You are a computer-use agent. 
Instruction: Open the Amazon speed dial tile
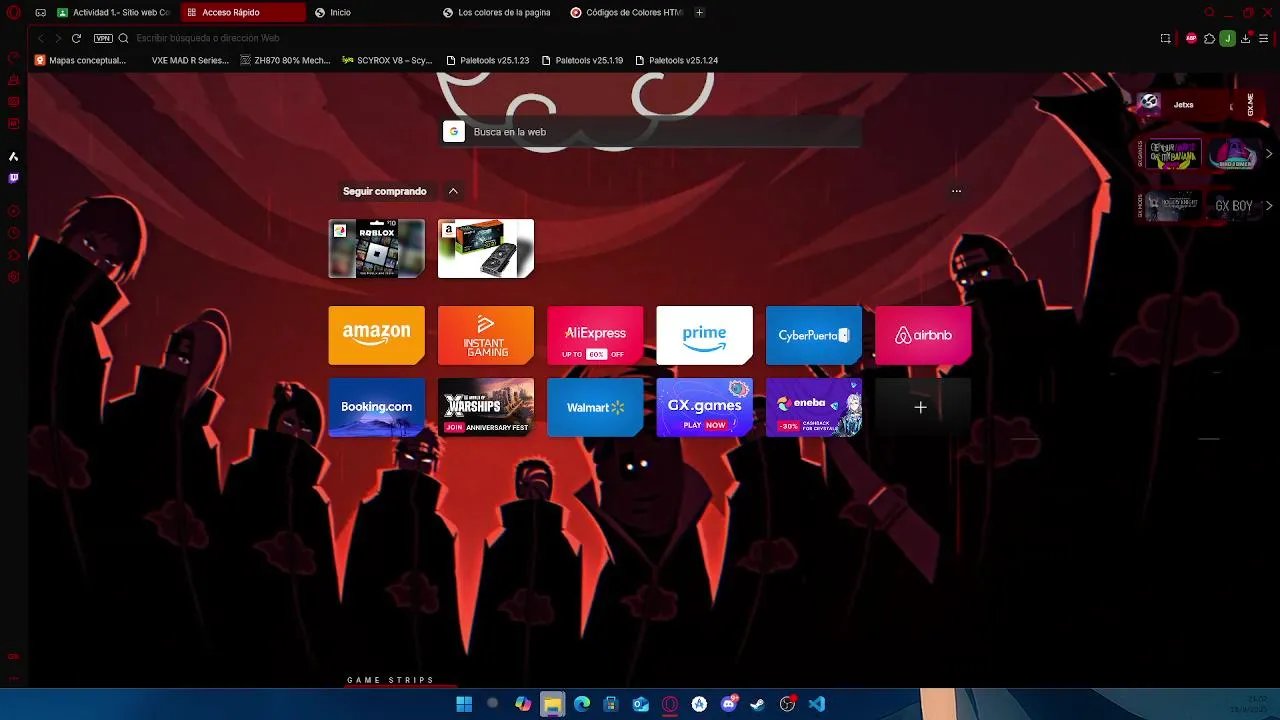[377, 335]
